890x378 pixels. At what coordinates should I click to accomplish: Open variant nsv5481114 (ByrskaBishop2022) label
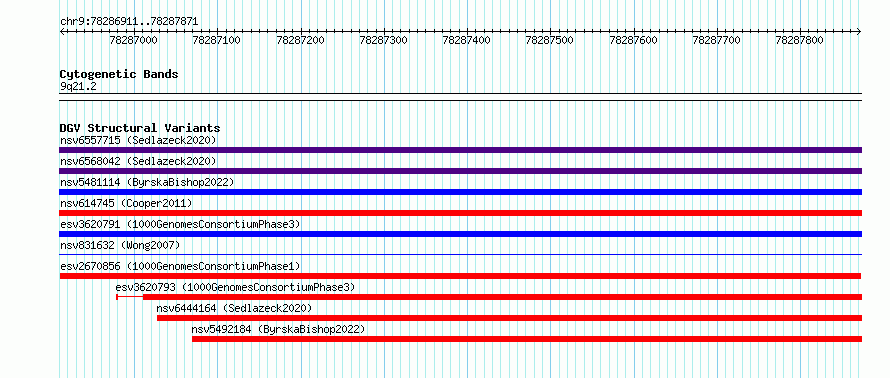click(147, 182)
